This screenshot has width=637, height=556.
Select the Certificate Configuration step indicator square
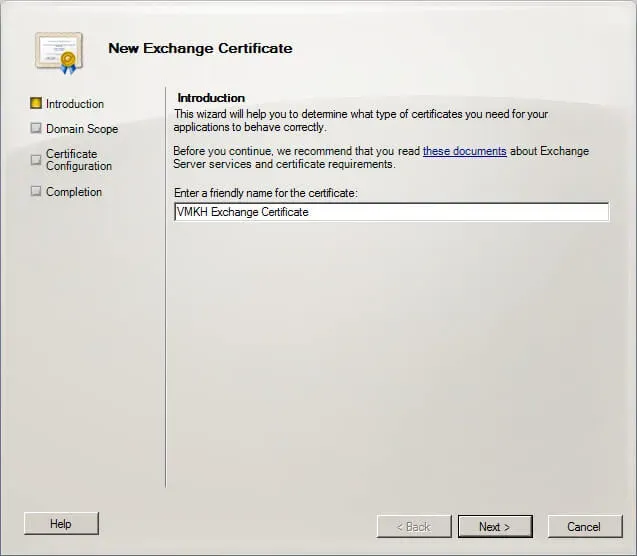click(36, 160)
